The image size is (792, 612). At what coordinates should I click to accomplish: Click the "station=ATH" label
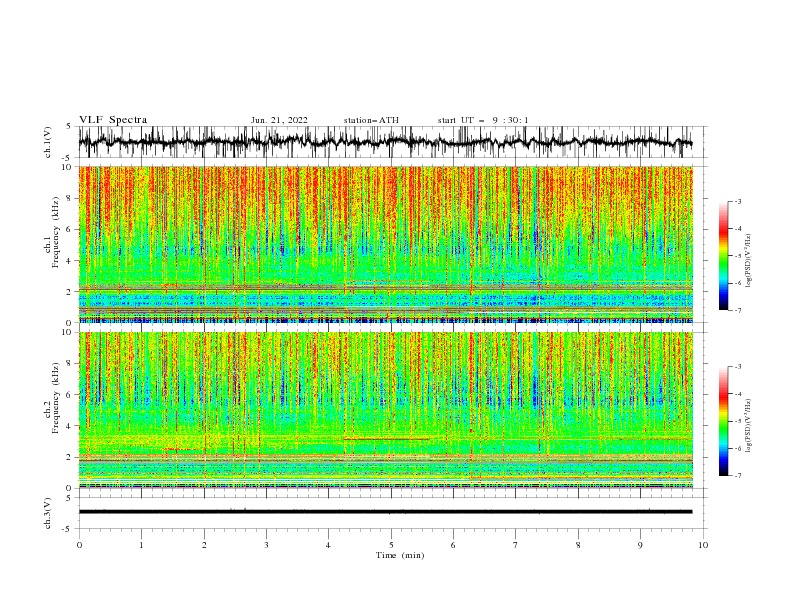(371, 120)
